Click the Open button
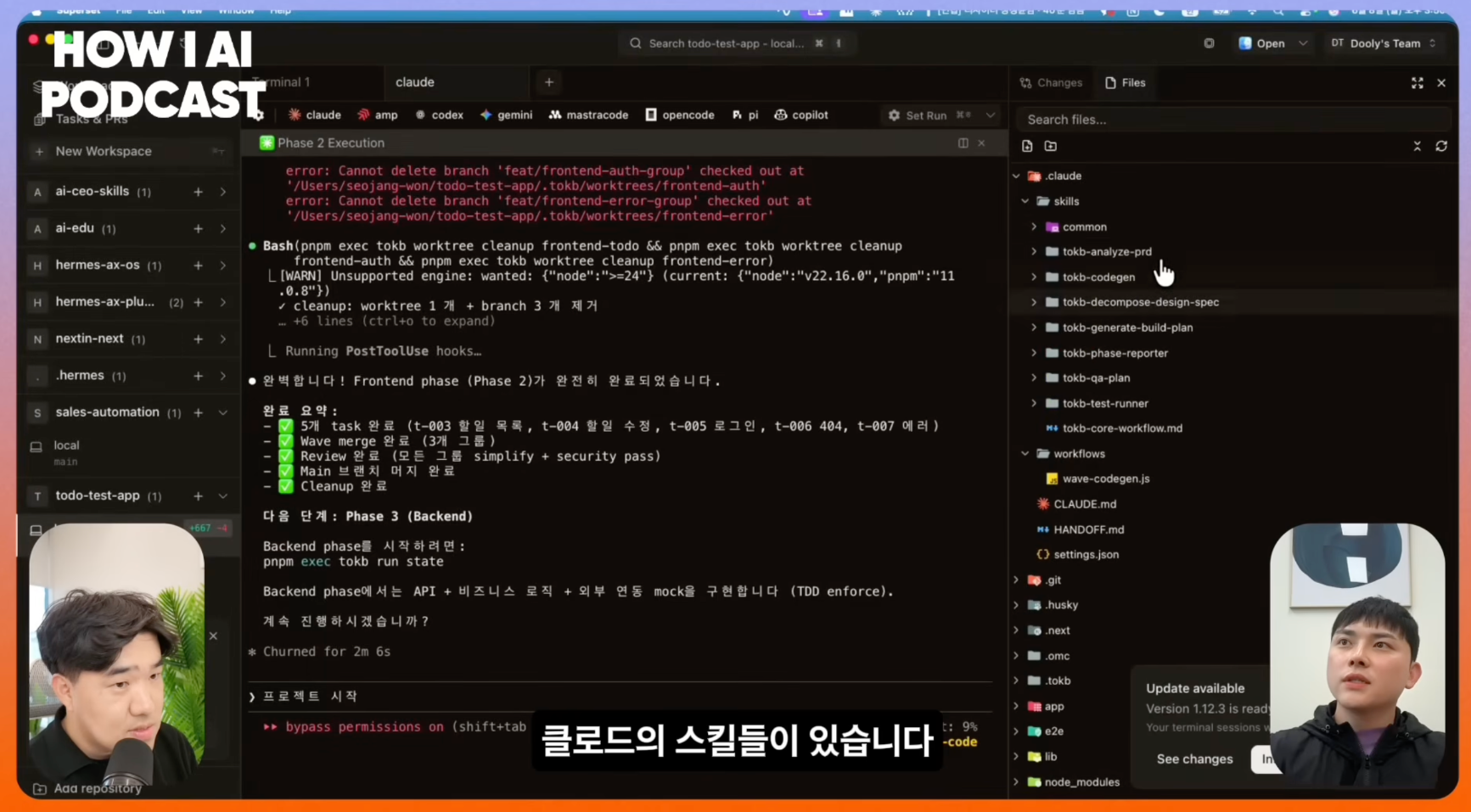 pos(1261,43)
